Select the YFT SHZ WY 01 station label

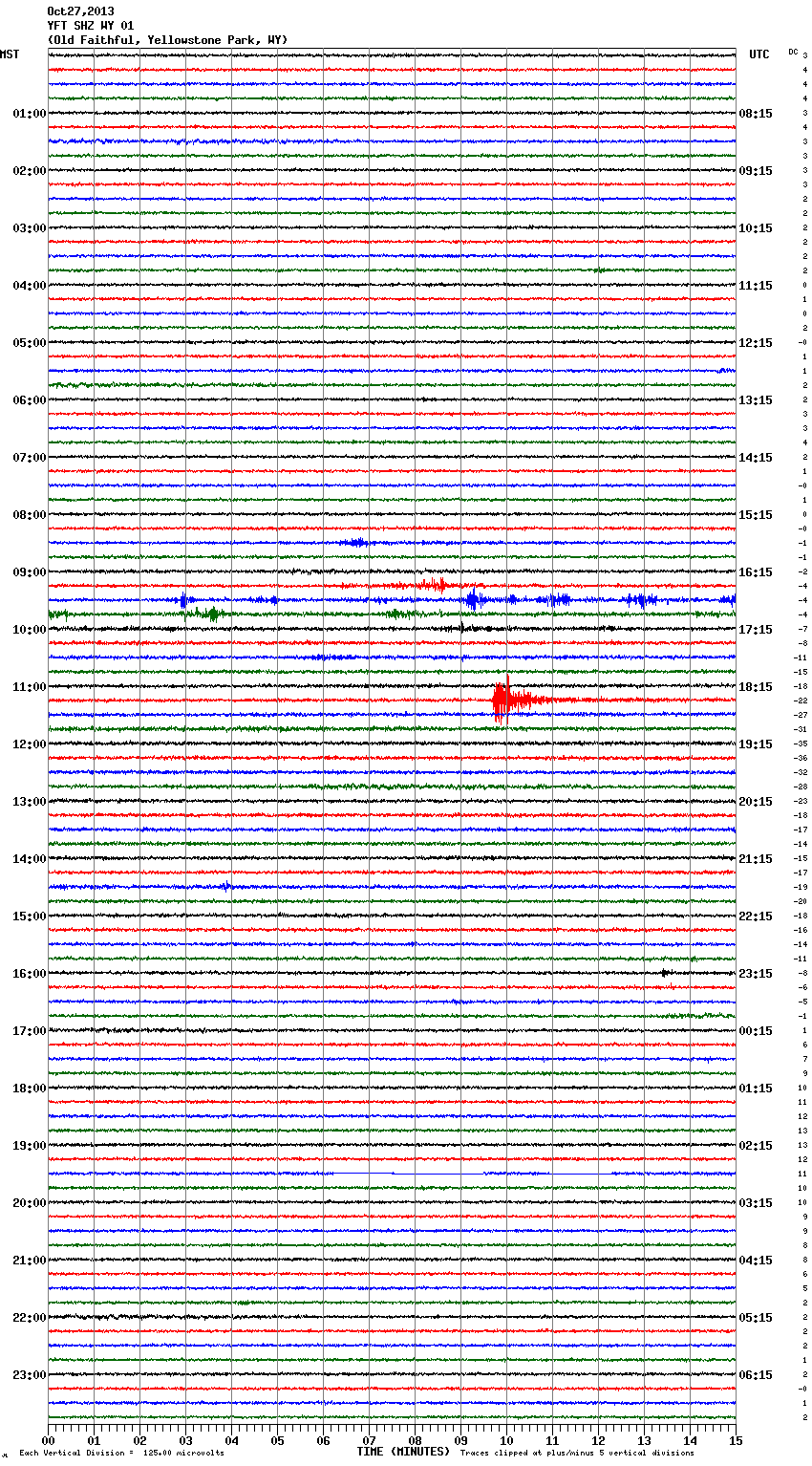click(91, 26)
